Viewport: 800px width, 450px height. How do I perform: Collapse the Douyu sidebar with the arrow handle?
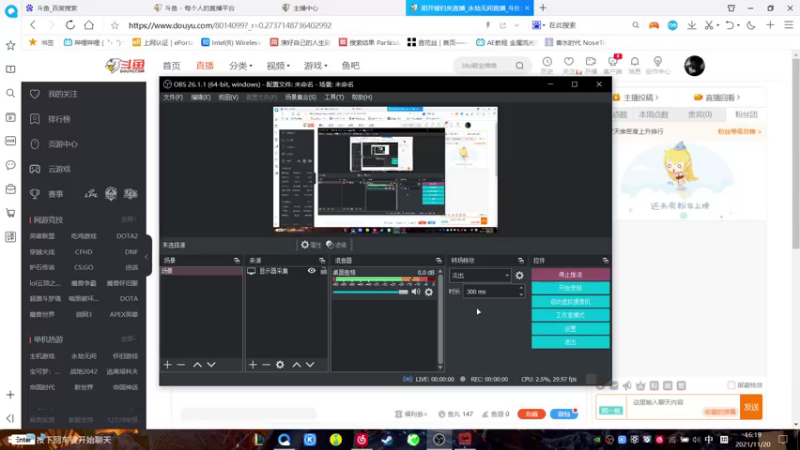[x=147, y=257]
